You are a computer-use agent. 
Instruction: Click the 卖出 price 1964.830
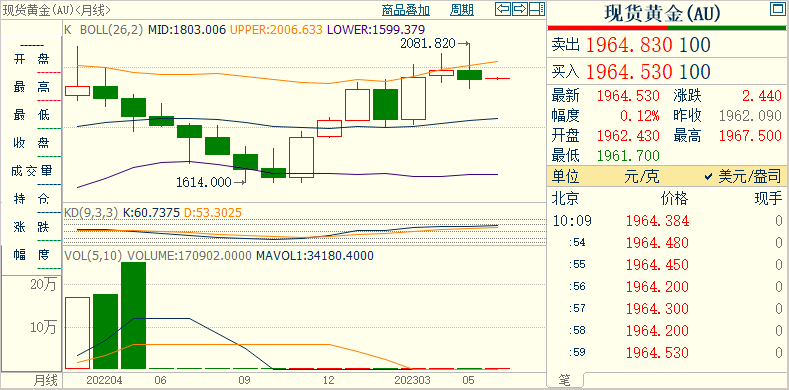point(629,45)
